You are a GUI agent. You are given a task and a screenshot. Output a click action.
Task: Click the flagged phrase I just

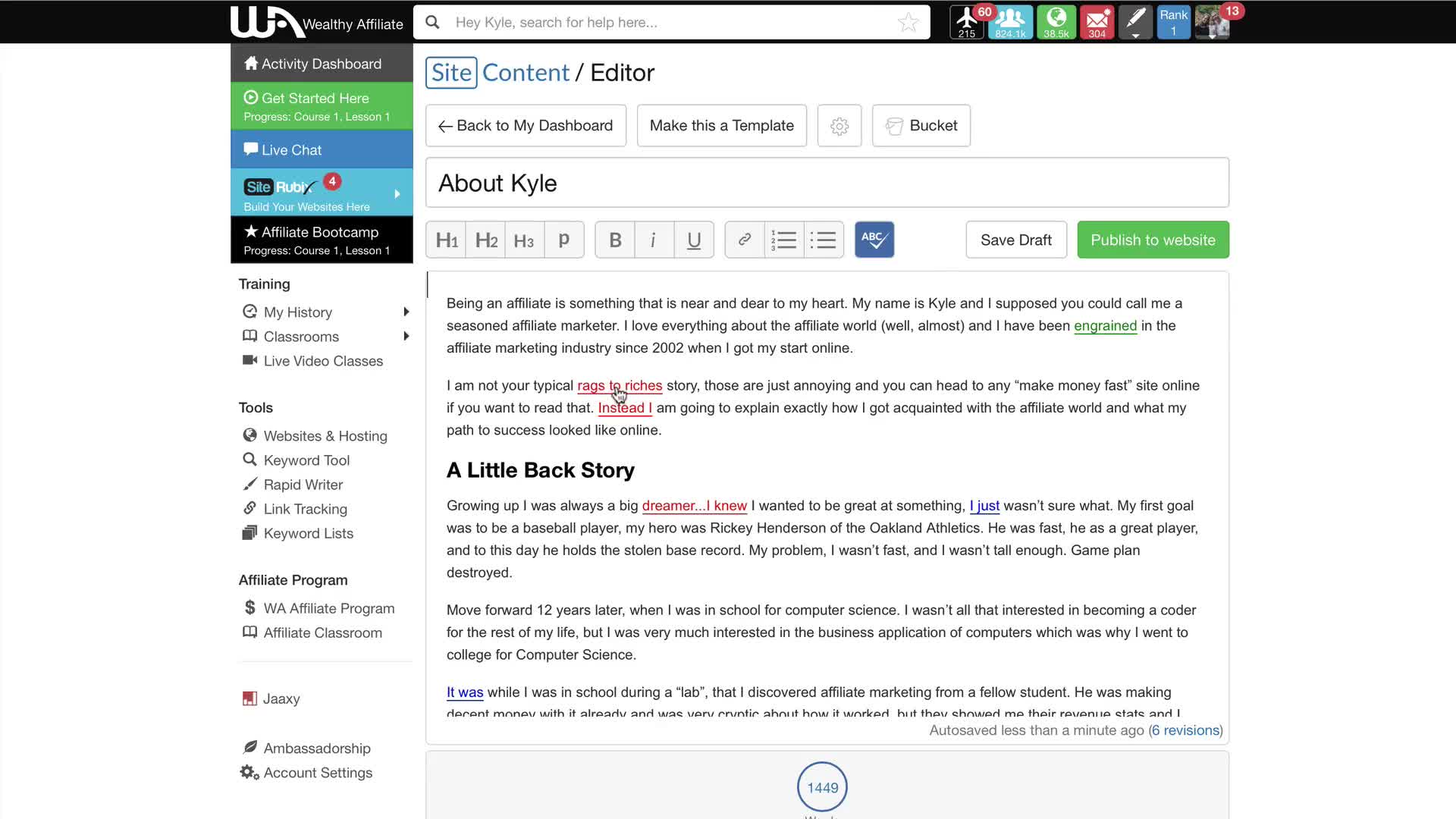[x=984, y=506]
